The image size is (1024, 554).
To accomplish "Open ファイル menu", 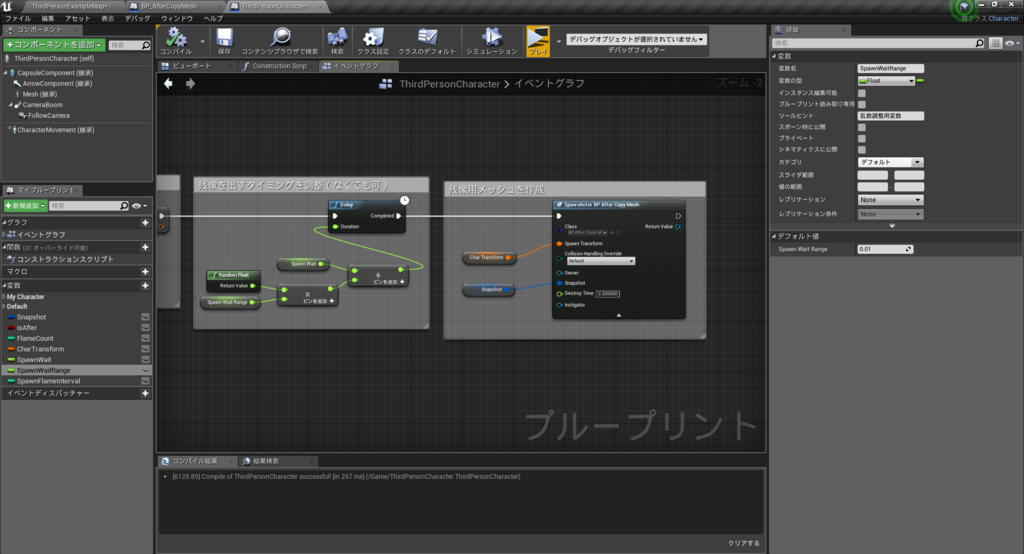I will click(x=18, y=18).
